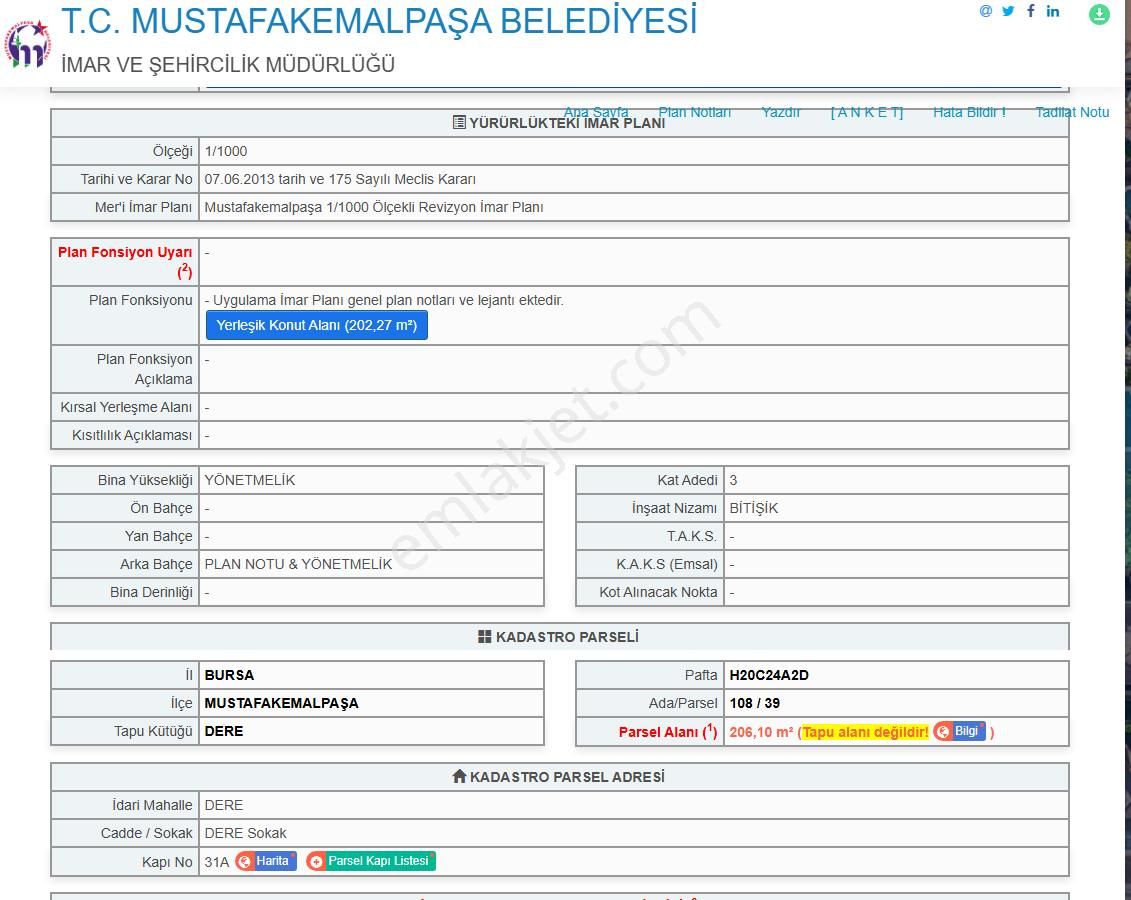Open the Plan Notları menu item
Screen dimensions: 1131x900
pos(695,112)
